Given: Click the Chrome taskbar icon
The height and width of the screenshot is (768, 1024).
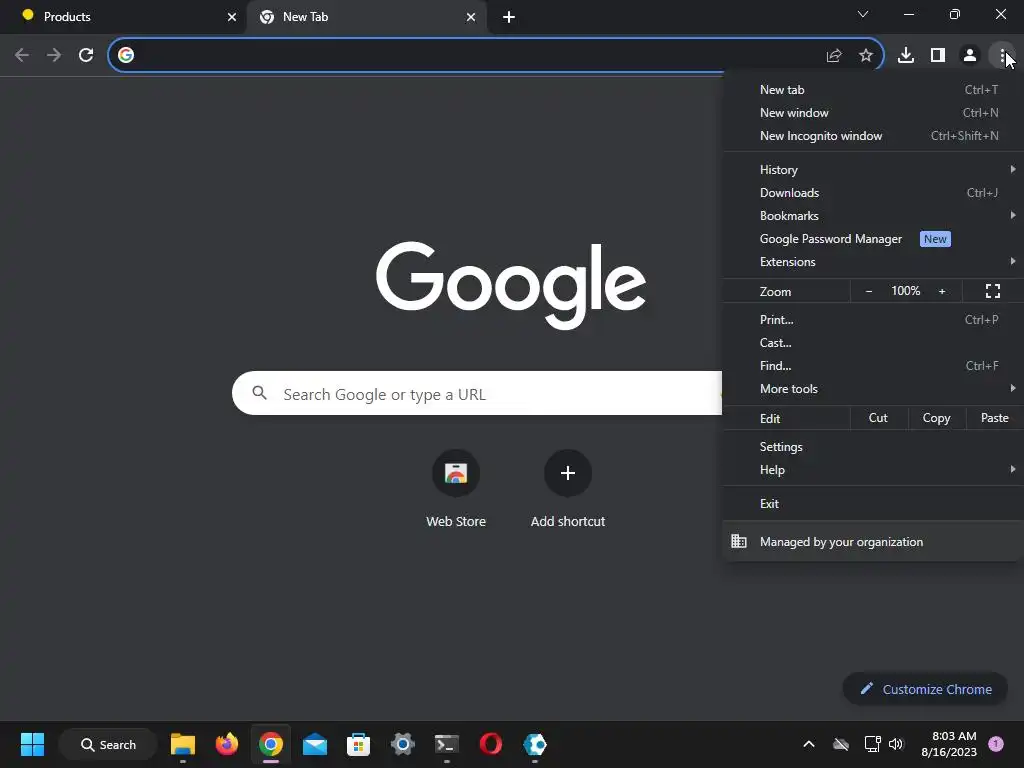Looking at the screenshot, I should tap(270, 744).
